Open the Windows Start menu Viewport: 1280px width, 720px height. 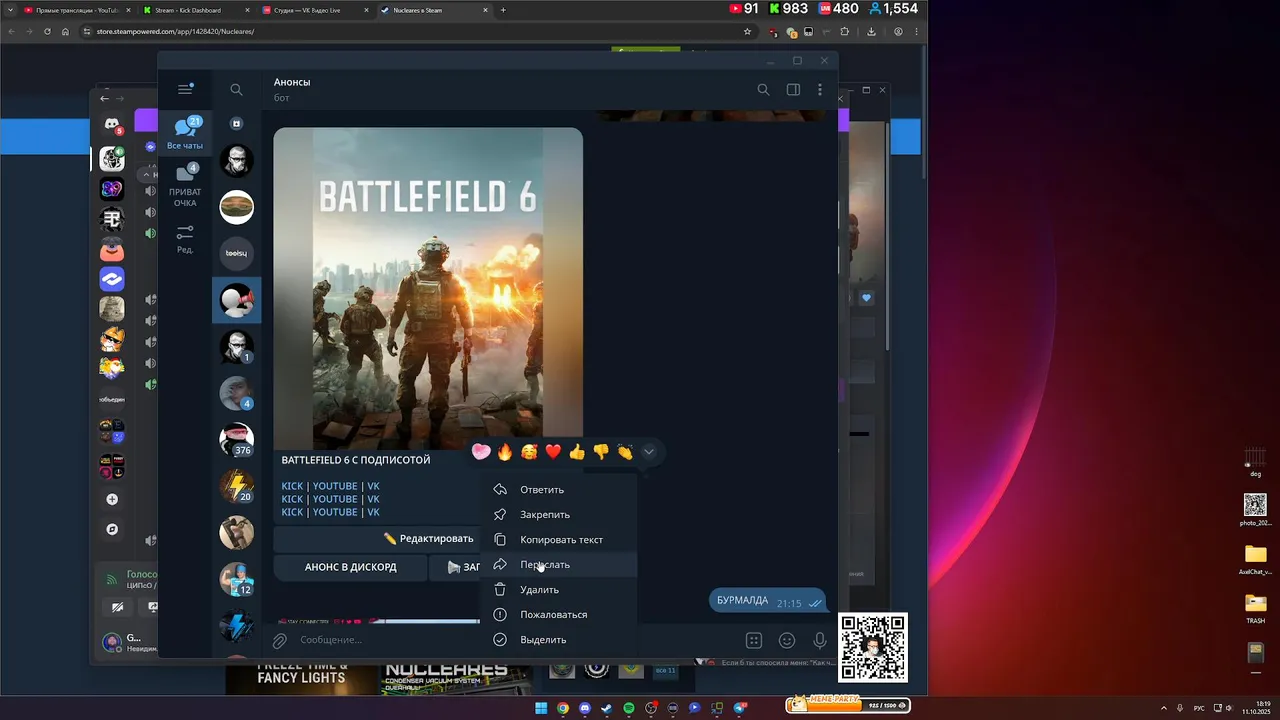541,708
